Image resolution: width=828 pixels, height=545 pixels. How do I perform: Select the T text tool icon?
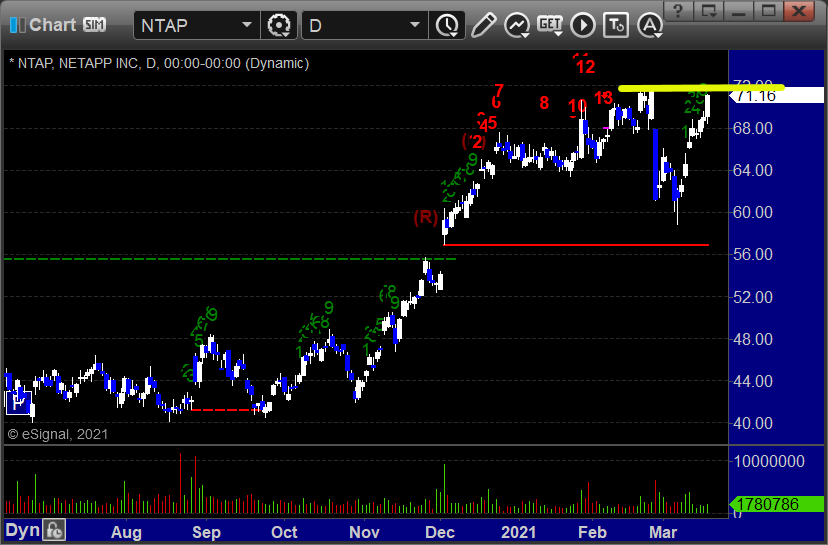click(616, 25)
